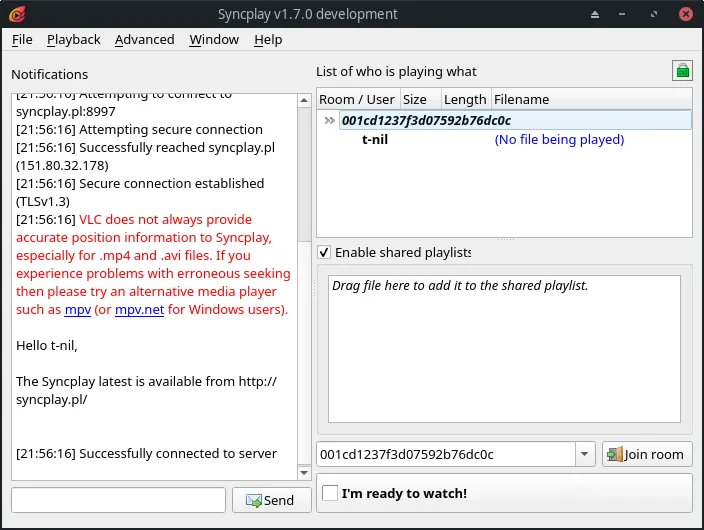
Task: Toggle Enable shared playlists checkbox
Action: (324, 252)
